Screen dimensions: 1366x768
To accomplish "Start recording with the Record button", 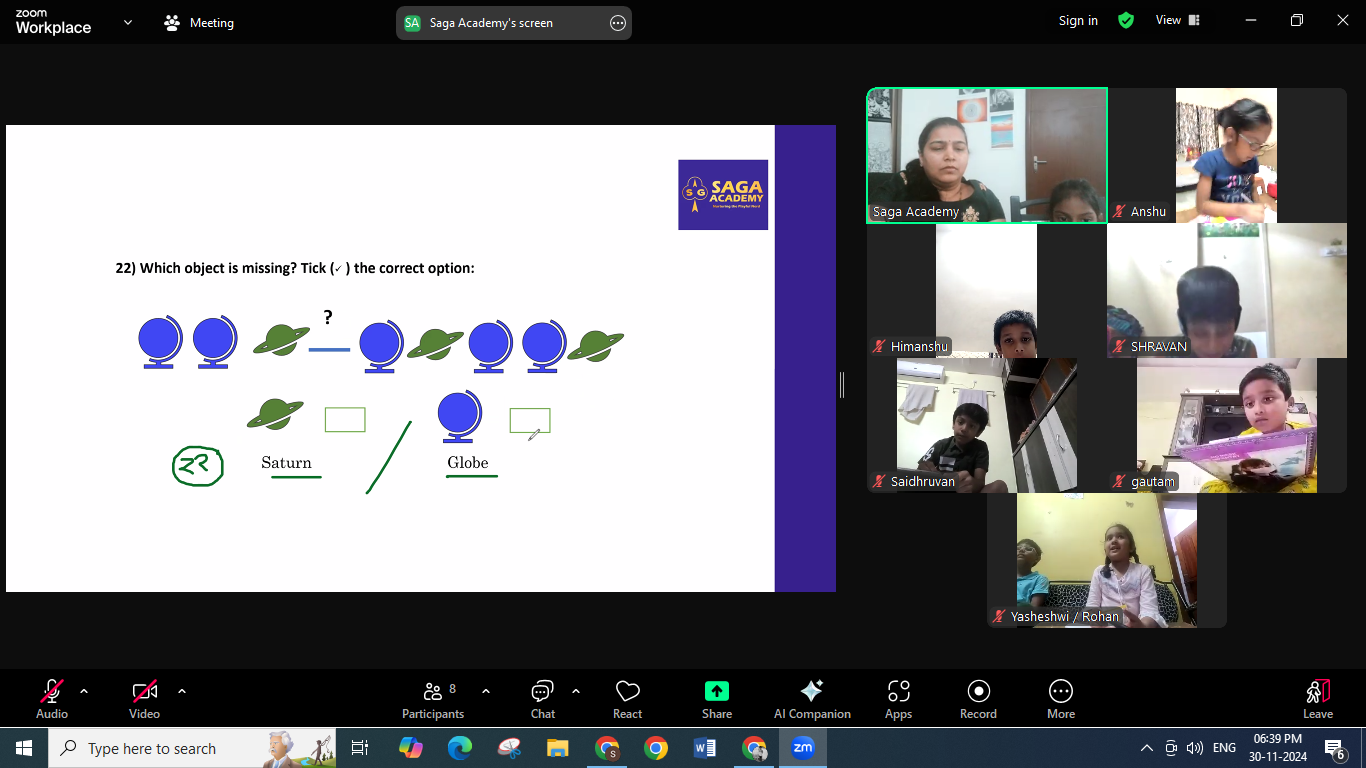I will [x=978, y=699].
